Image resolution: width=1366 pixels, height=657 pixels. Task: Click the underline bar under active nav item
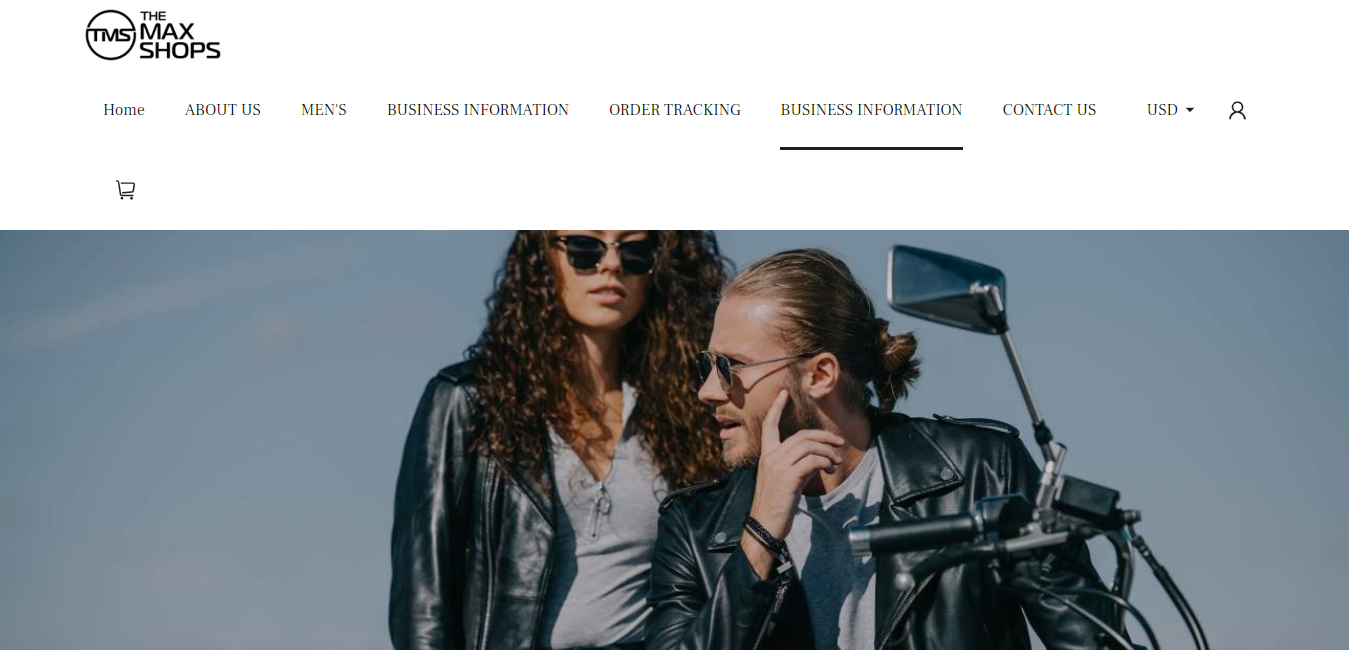871,148
